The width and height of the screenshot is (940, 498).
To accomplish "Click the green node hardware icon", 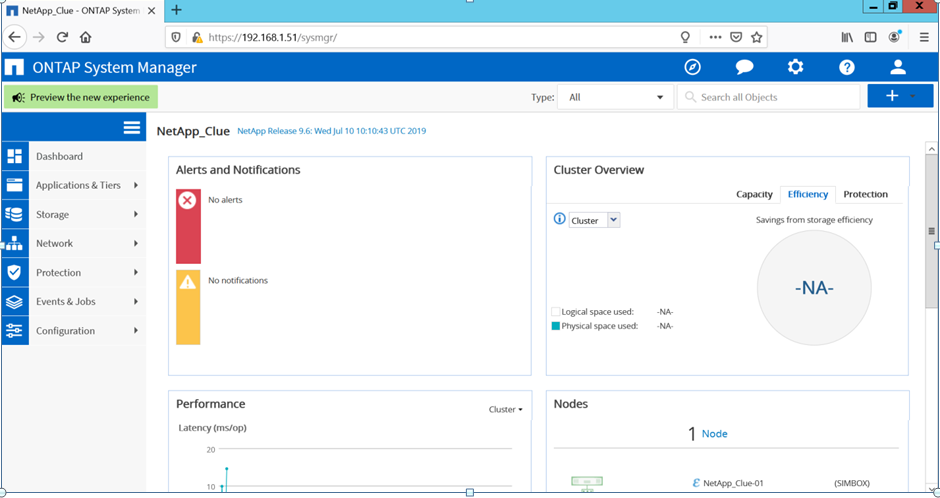I will pos(587,483).
